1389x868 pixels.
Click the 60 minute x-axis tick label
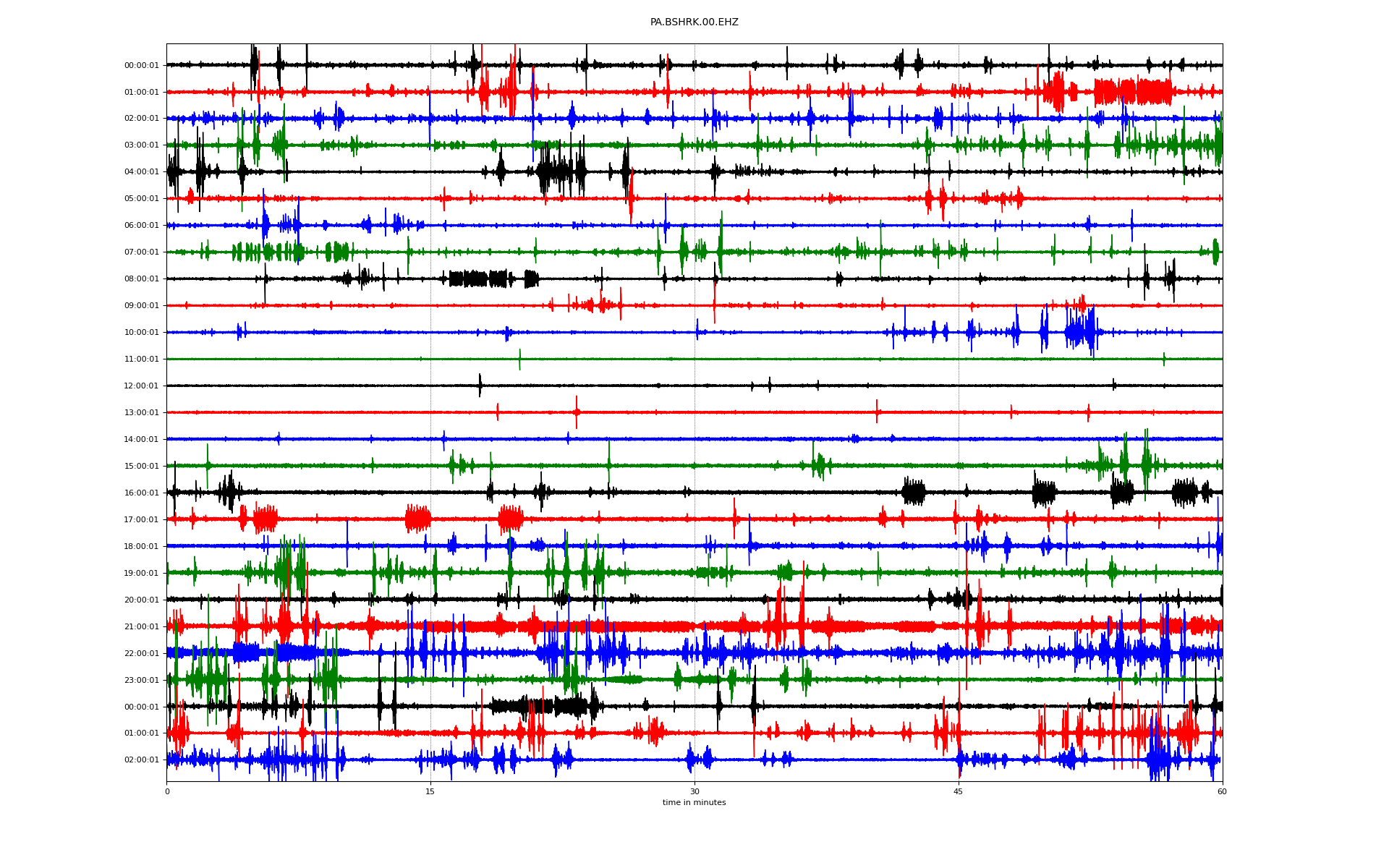(x=1222, y=791)
